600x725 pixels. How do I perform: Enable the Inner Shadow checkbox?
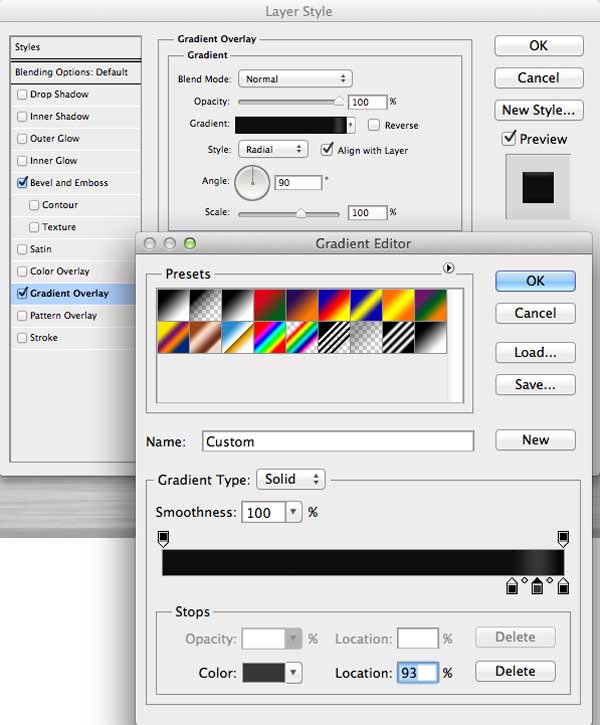pos(22,117)
